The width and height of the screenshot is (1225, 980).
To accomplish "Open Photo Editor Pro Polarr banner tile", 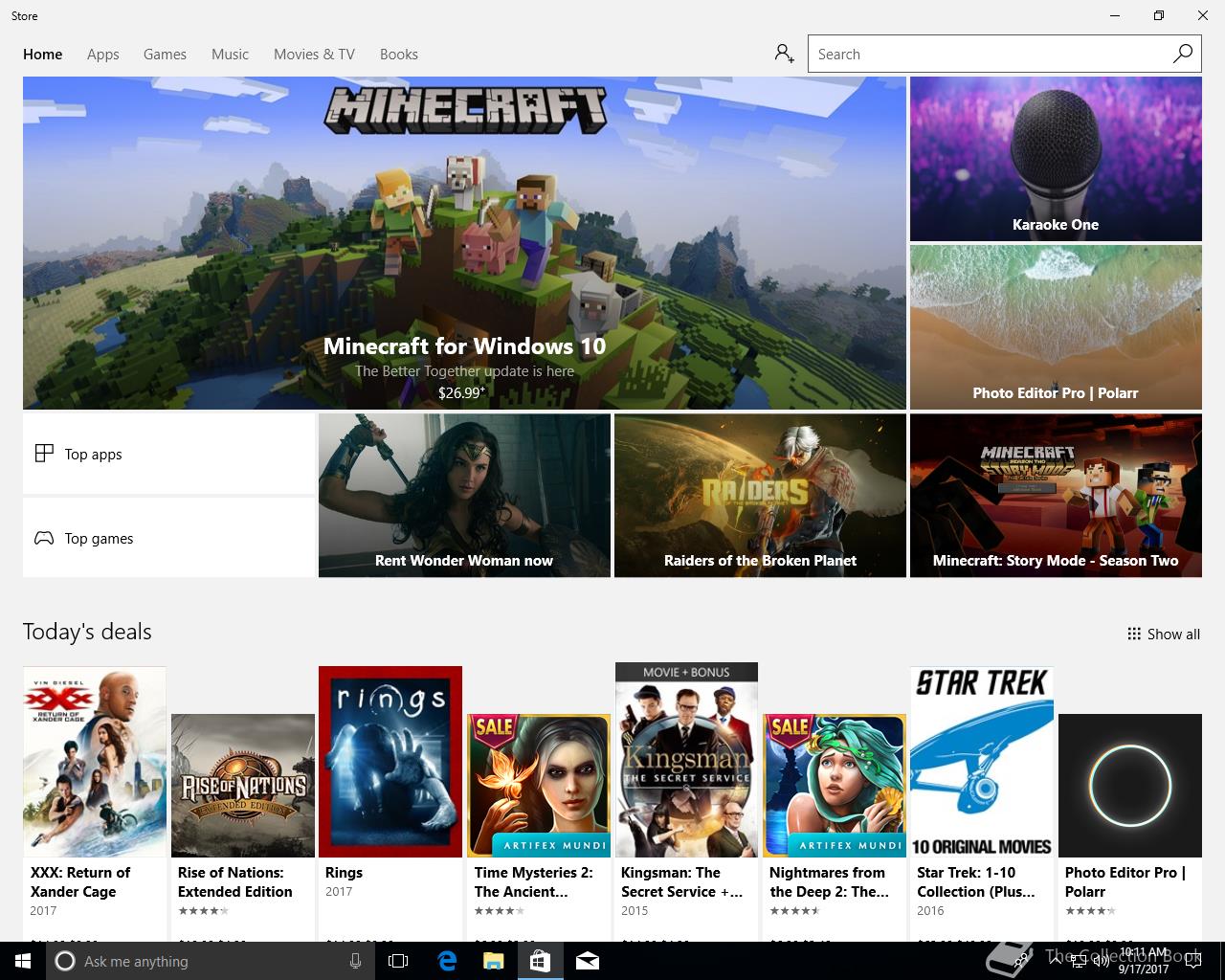I will coord(1056,327).
